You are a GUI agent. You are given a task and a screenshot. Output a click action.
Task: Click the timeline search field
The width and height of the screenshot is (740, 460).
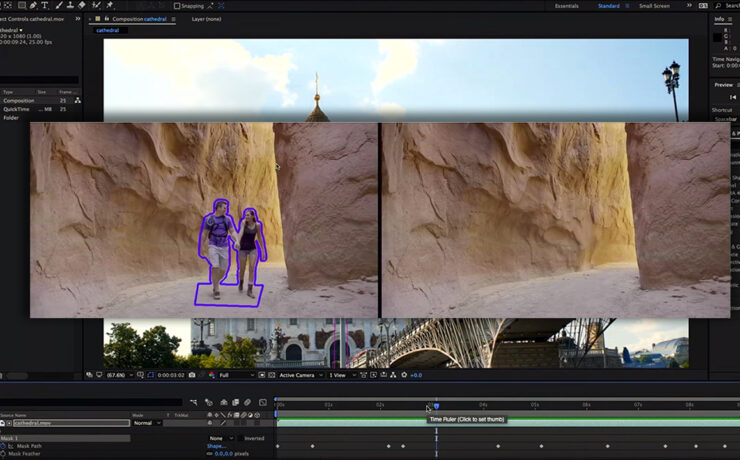coord(91,402)
